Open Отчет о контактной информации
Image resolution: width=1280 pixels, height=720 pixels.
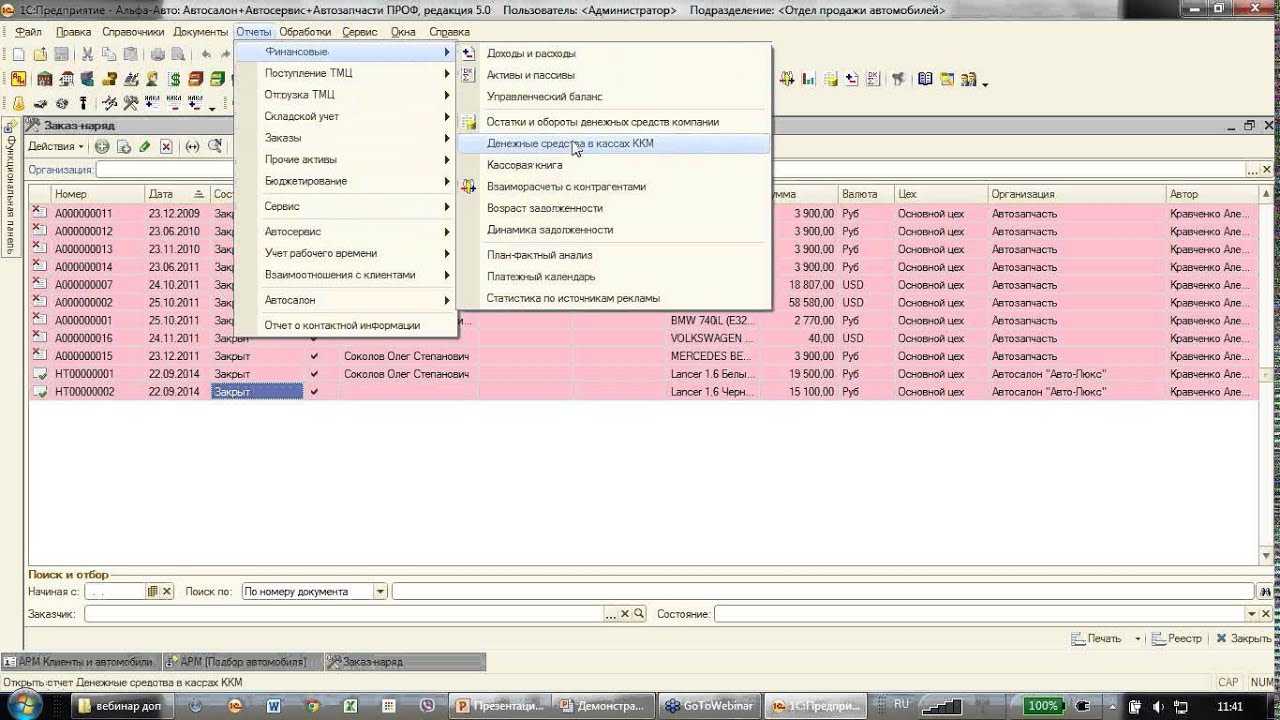pos(345,325)
